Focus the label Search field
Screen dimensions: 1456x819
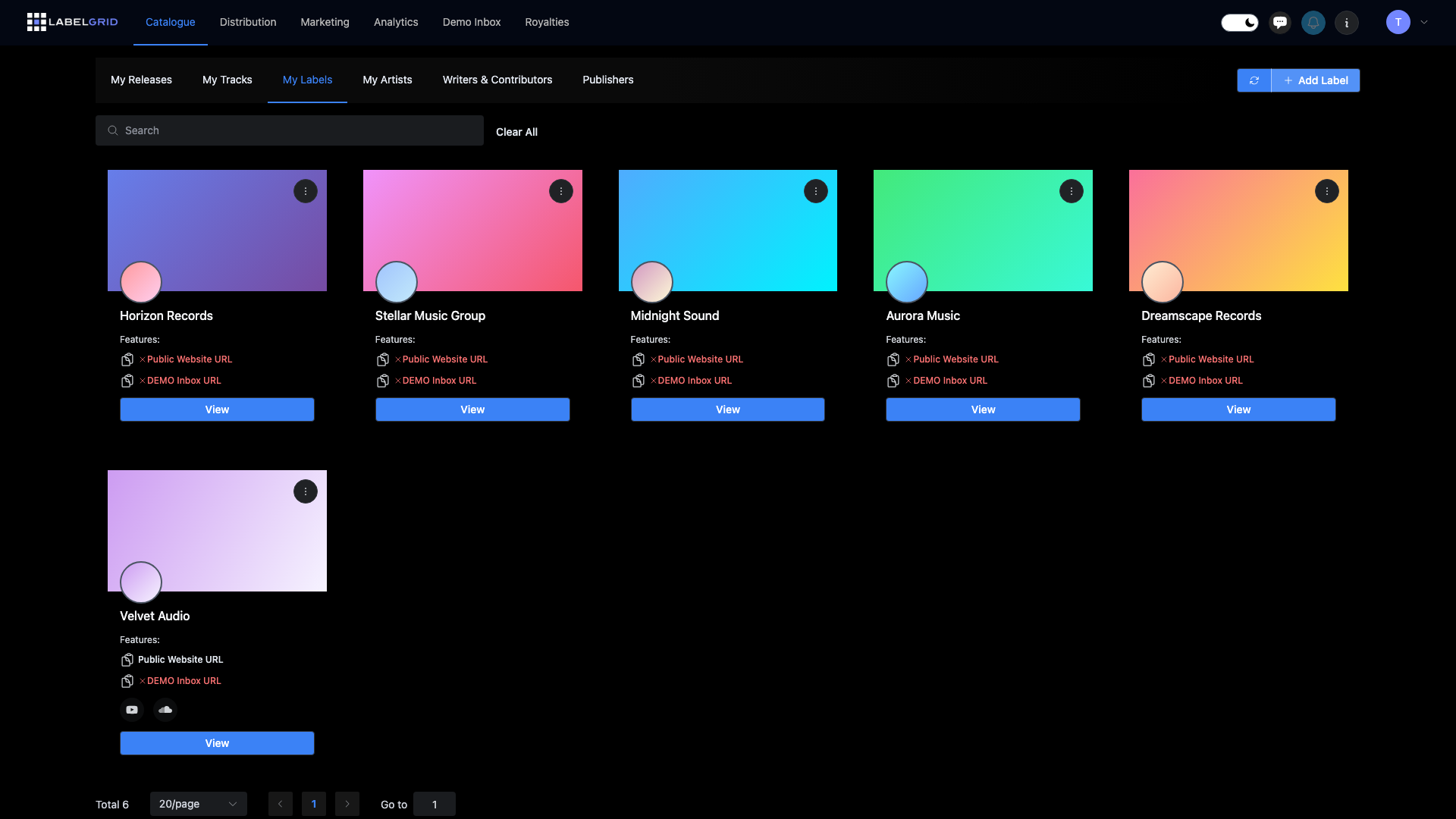click(290, 130)
